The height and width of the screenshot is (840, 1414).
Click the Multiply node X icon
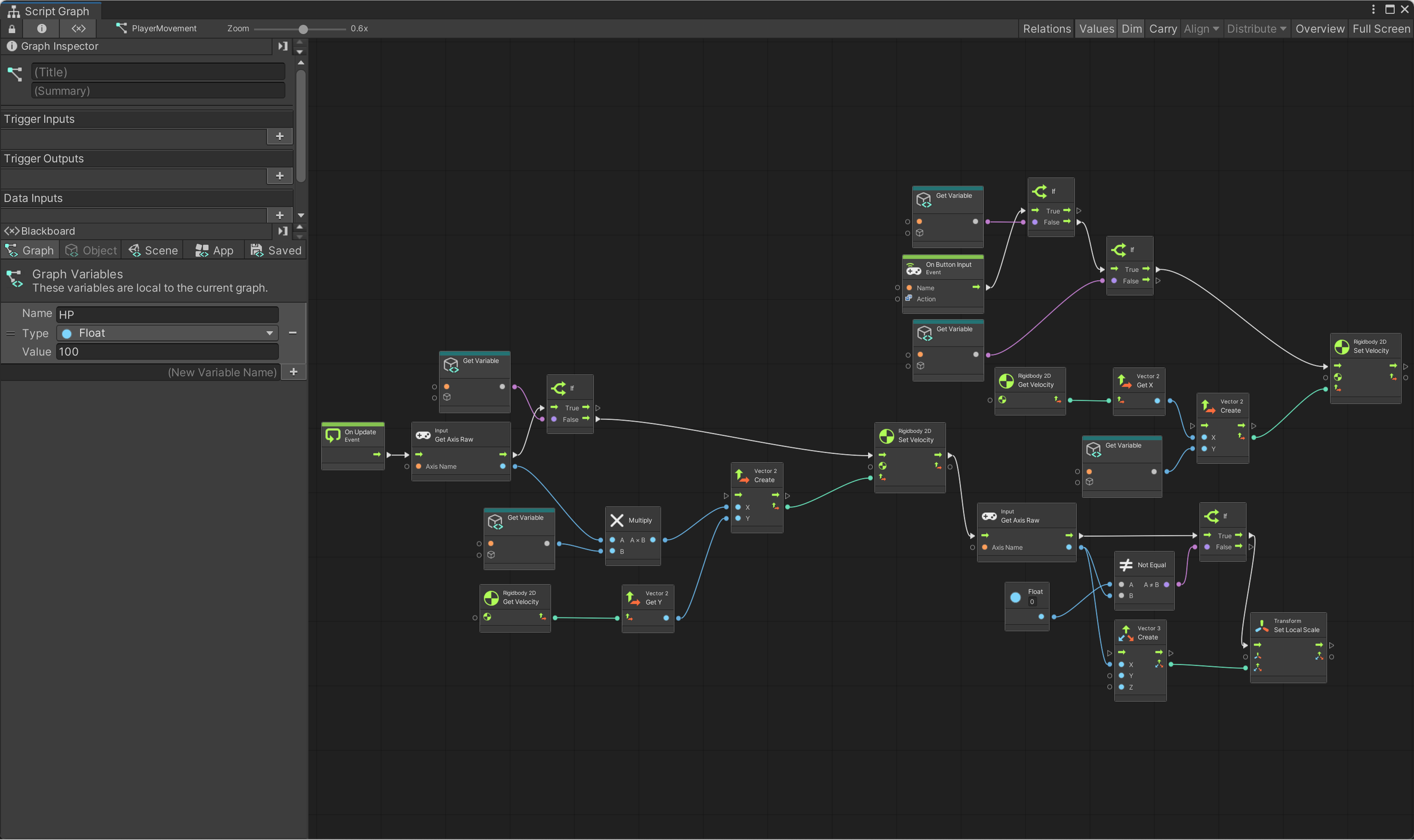(x=617, y=520)
